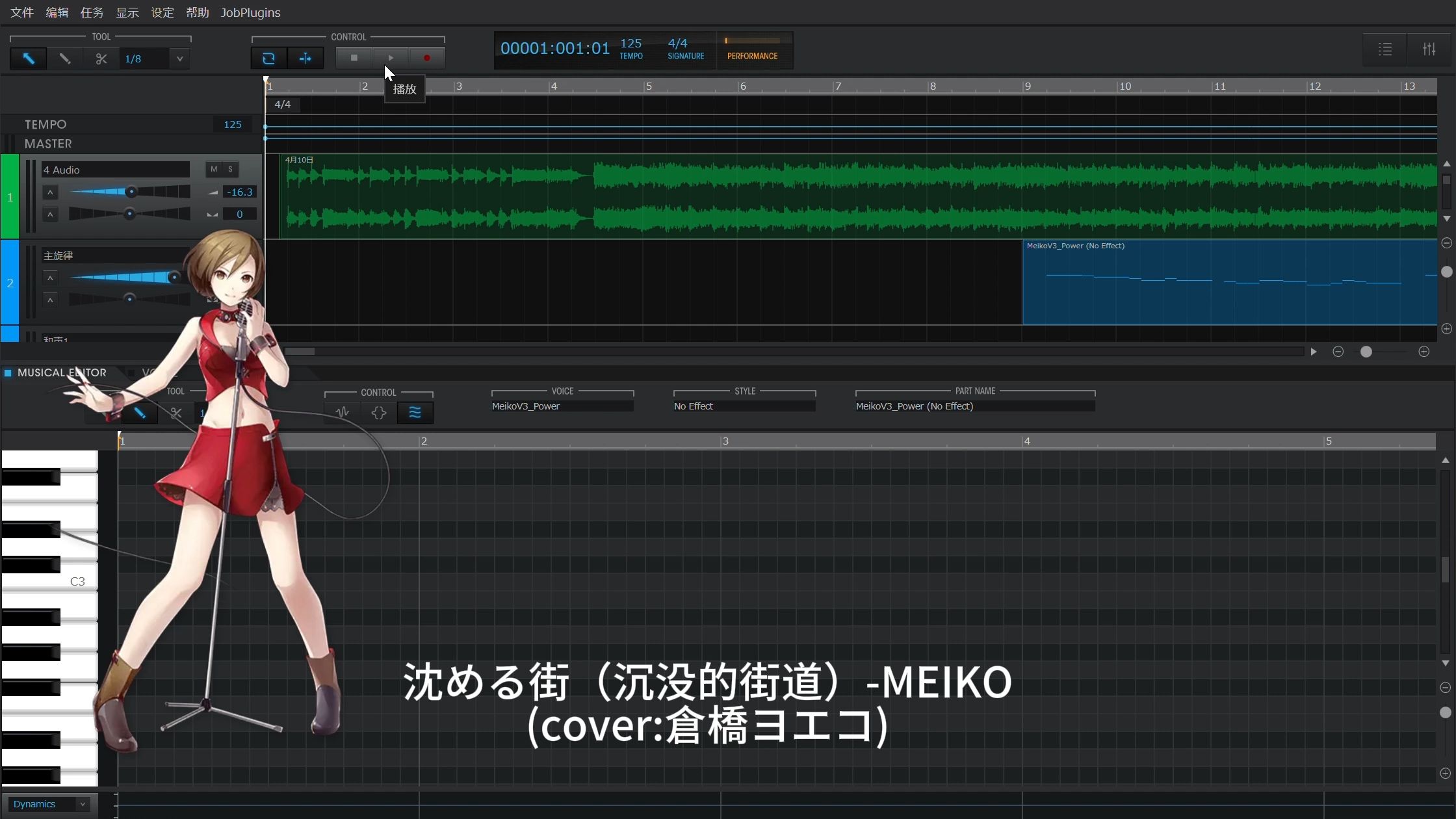Viewport: 1456px width, 819px height.
Task: Toggle pitch curve wave control in Musical Editor
Action: click(415, 412)
